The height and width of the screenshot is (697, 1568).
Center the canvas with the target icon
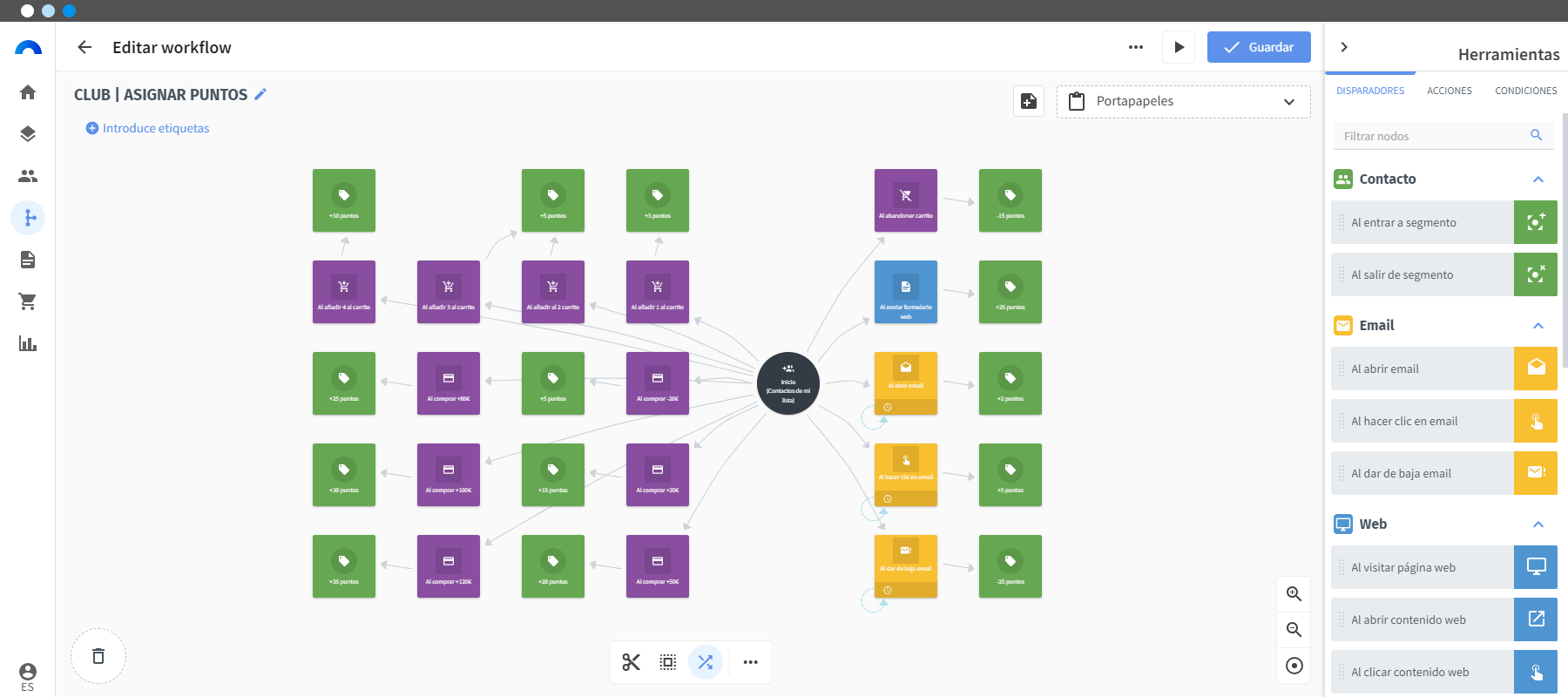tap(1294, 666)
